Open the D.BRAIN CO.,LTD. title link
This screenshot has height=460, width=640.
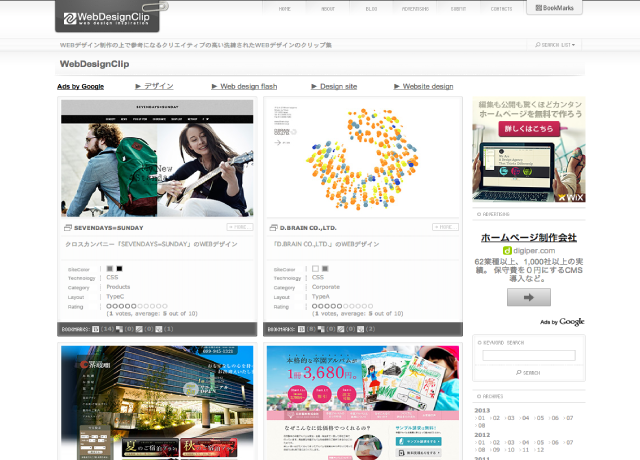[308, 228]
